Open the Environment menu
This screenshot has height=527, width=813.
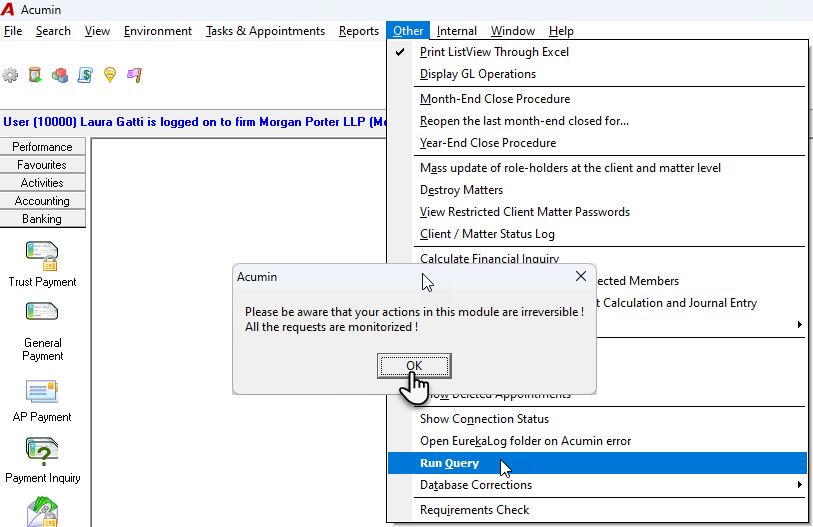click(158, 31)
